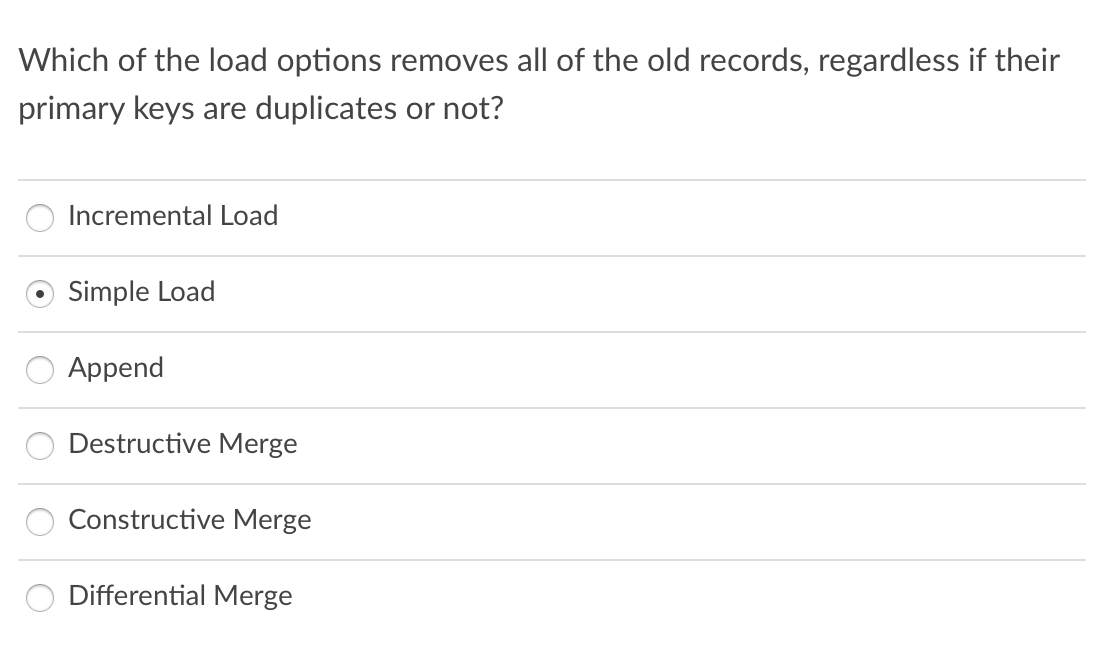Image resolution: width=1116 pixels, height=652 pixels.
Task: Click the Append answer label
Action: (x=115, y=368)
